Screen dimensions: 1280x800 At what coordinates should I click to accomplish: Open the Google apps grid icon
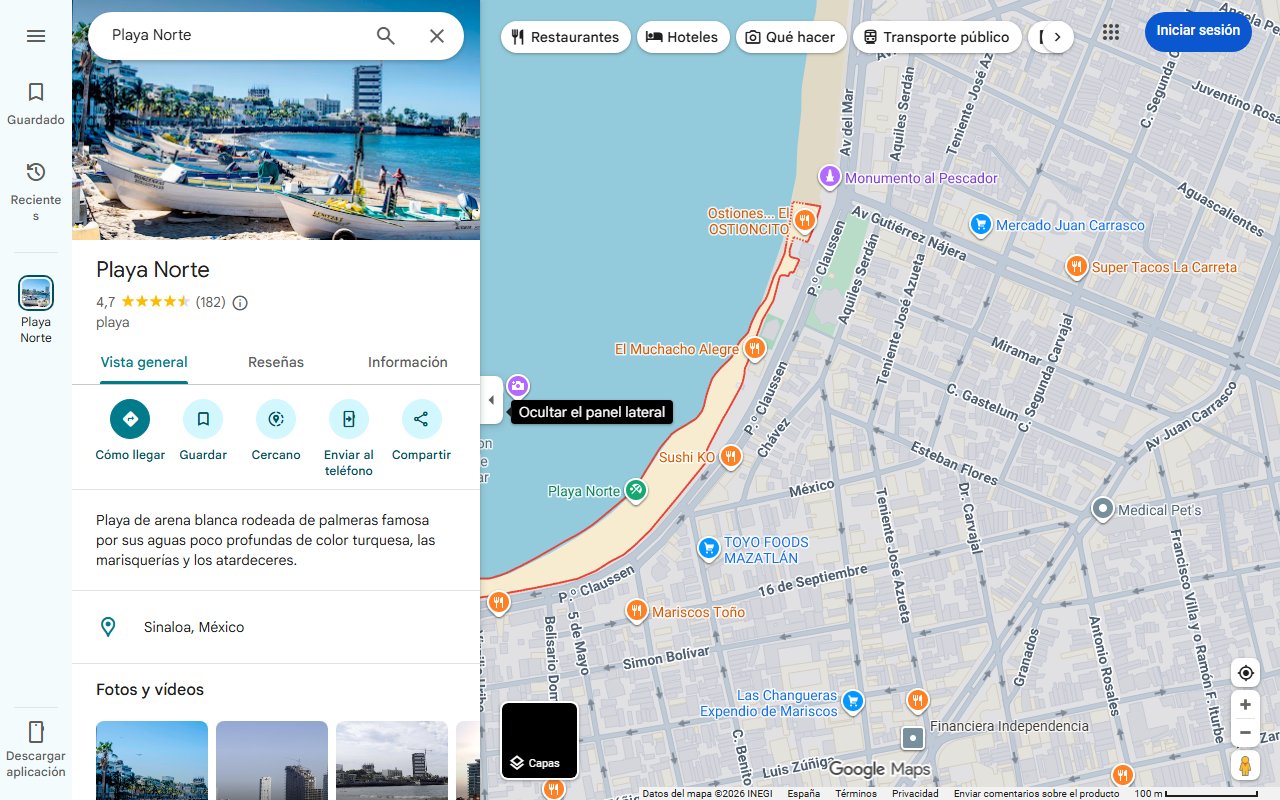coord(1110,32)
